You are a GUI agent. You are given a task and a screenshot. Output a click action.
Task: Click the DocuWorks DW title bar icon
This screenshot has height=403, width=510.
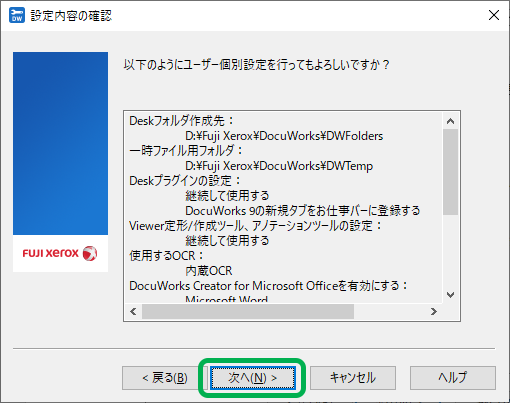(17, 15)
